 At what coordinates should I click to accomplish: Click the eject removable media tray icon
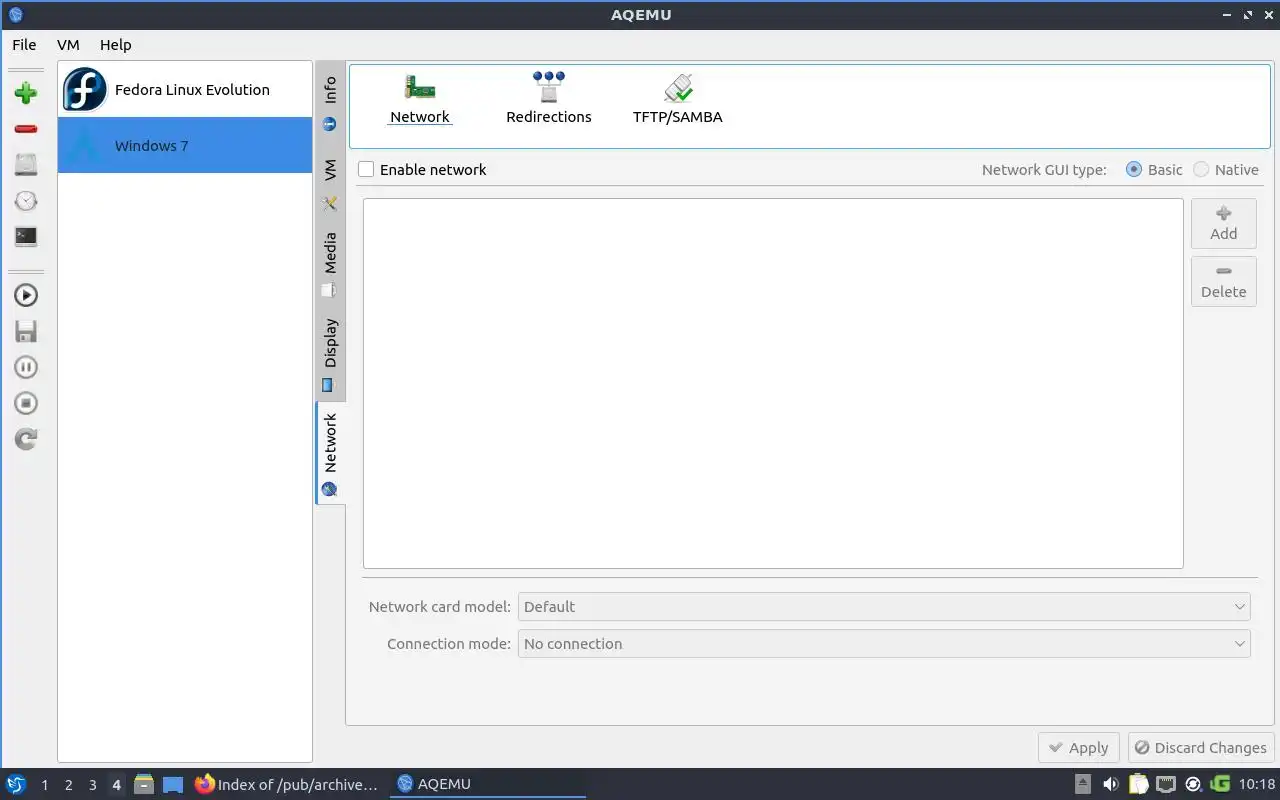pyautogui.click(x=1084, y=784)
